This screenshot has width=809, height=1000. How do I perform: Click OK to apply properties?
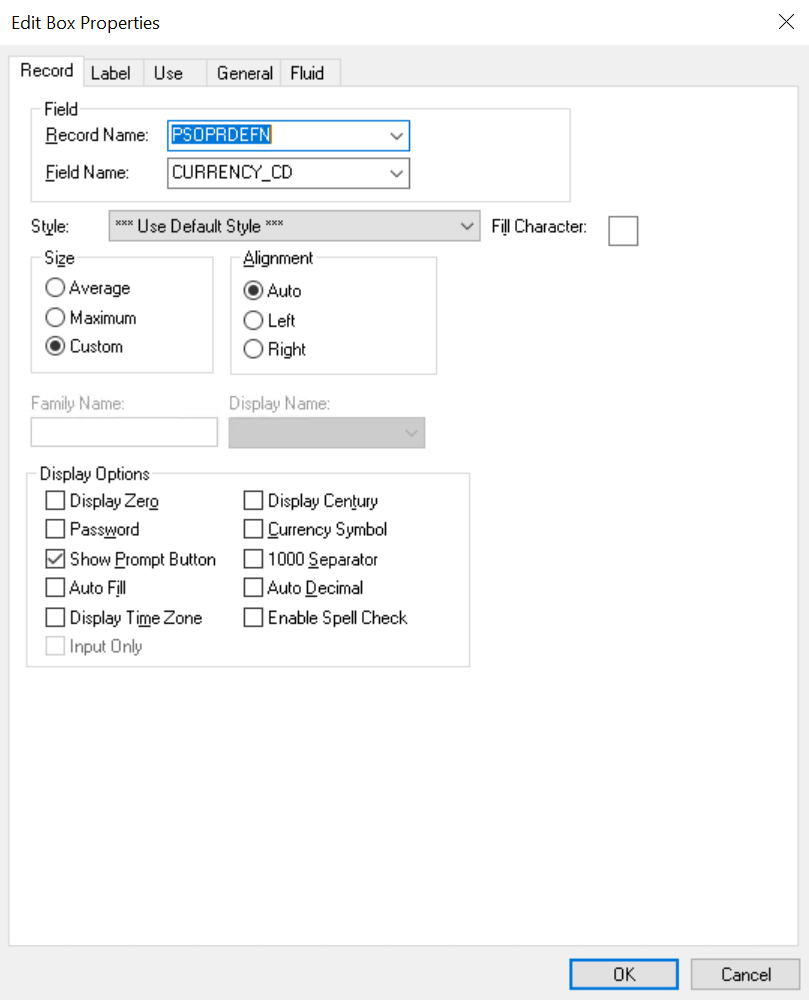(623, 974)
